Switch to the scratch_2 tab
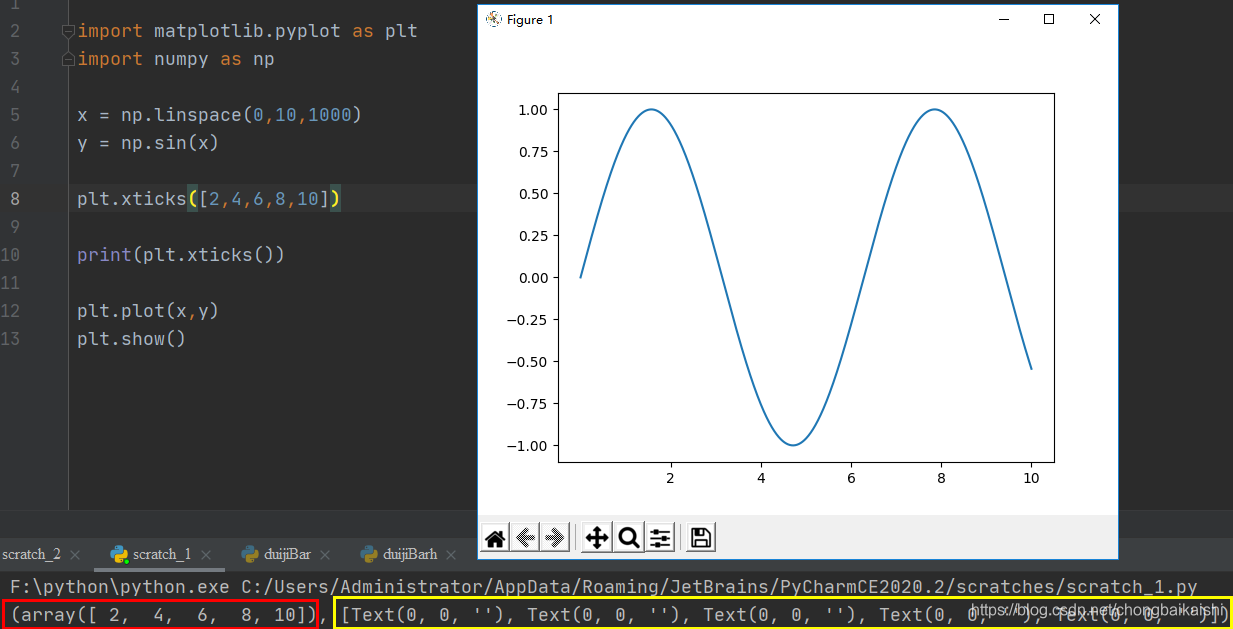The height and width of the screenshot is (629, 1233). 31,554
